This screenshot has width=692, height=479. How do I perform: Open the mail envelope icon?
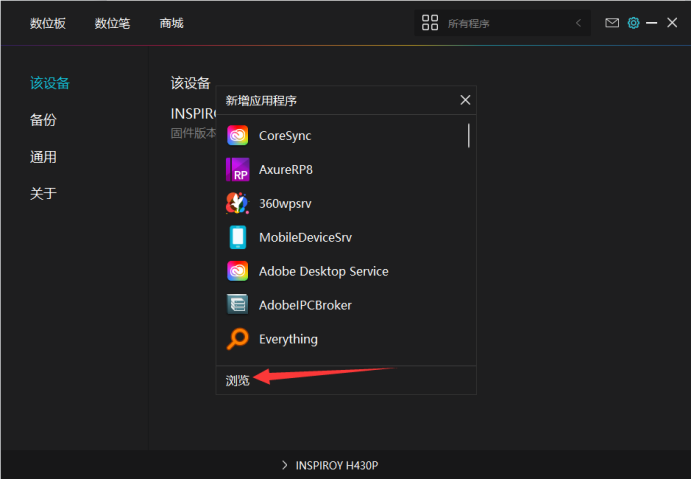(612, 23)
